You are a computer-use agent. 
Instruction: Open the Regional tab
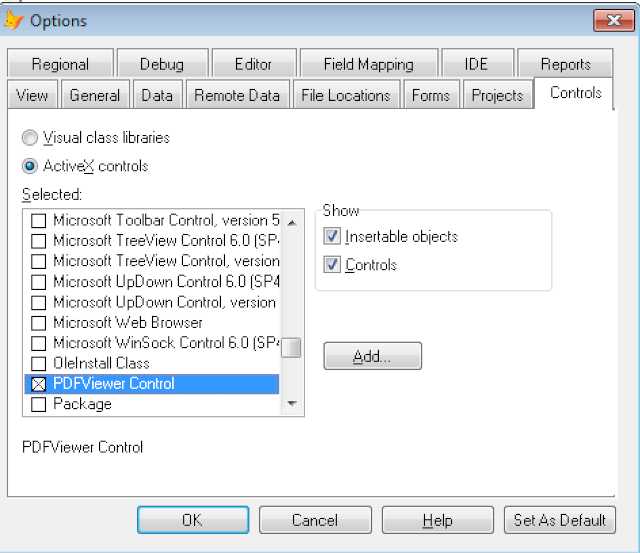tap(60, 64)
